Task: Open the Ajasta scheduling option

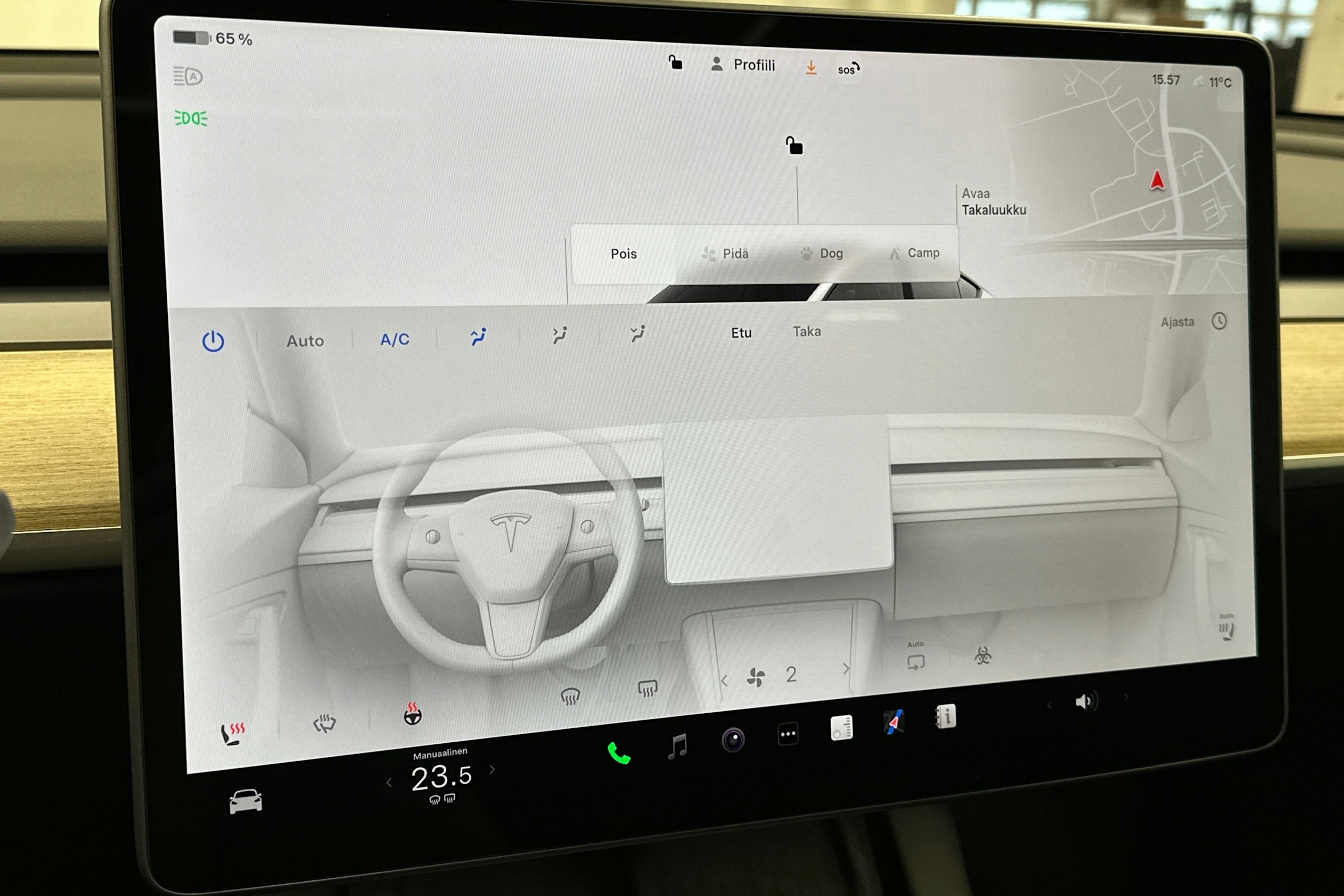Action: coord(1177,322)
